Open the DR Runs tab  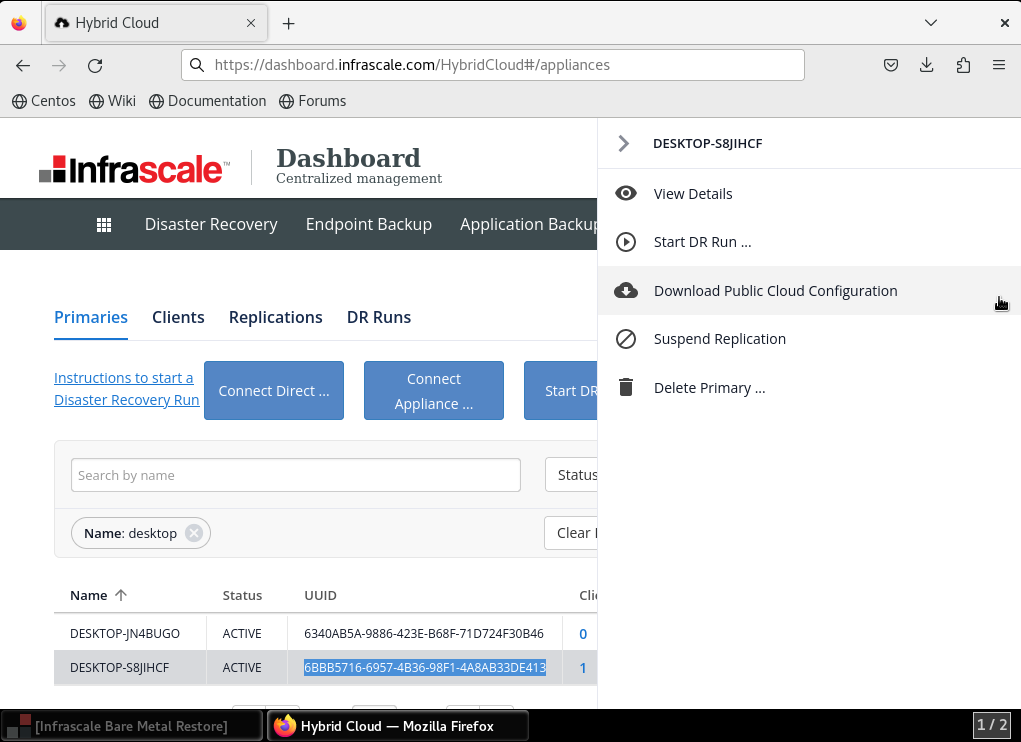click(x=378, y=317)
